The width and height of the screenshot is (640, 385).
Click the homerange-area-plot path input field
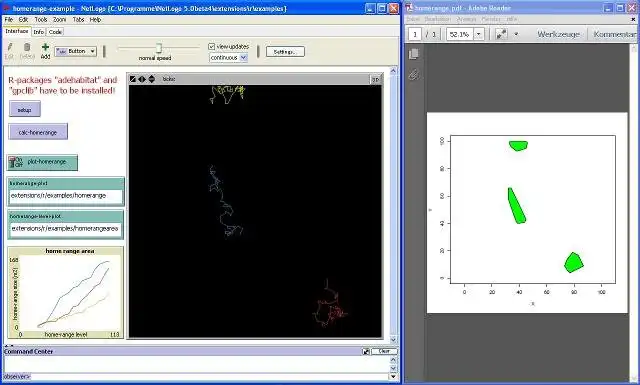[x=65, y=229]
